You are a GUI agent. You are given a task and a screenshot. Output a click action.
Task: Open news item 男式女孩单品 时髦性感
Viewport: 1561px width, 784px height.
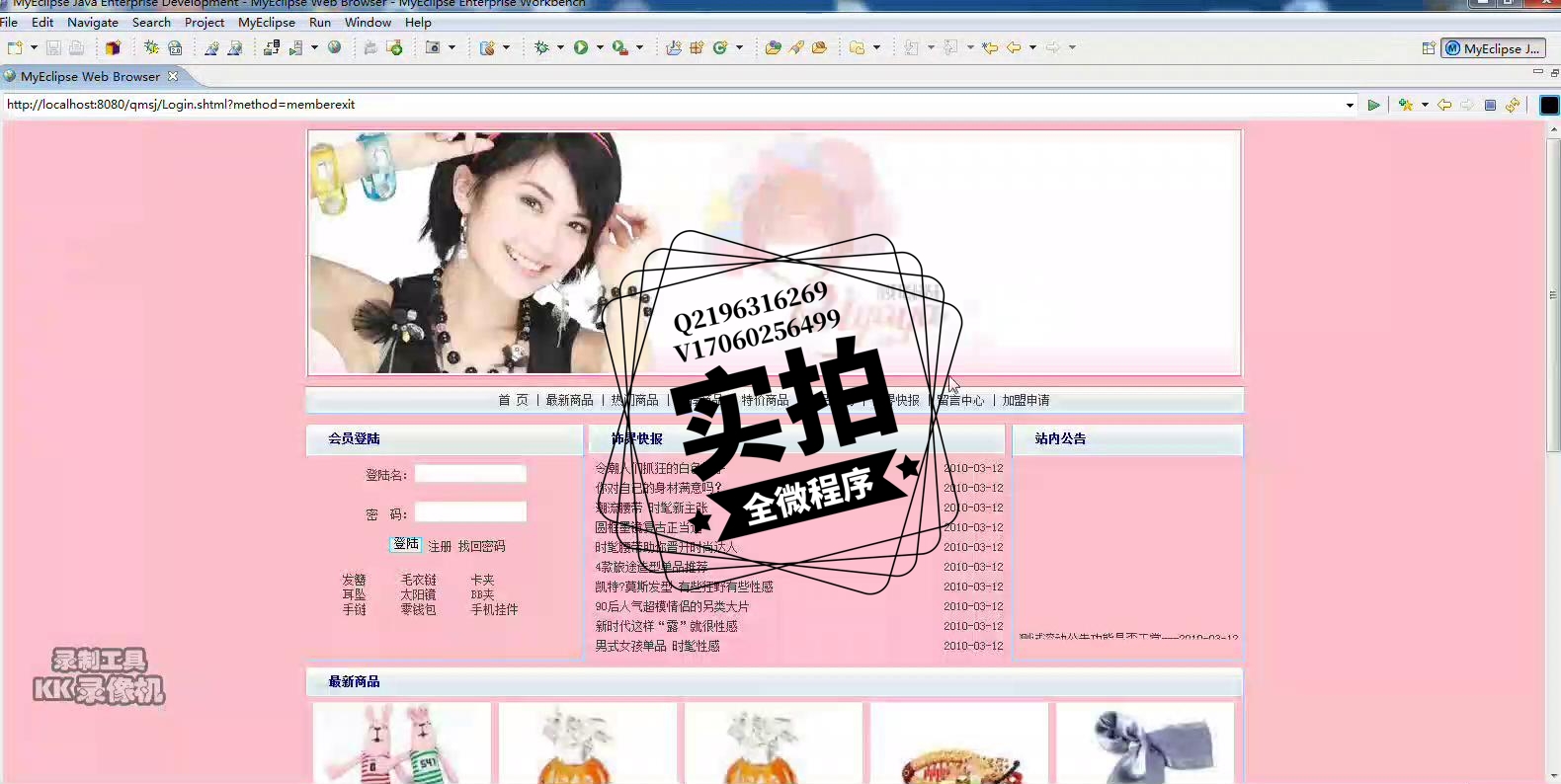(657, 646)
